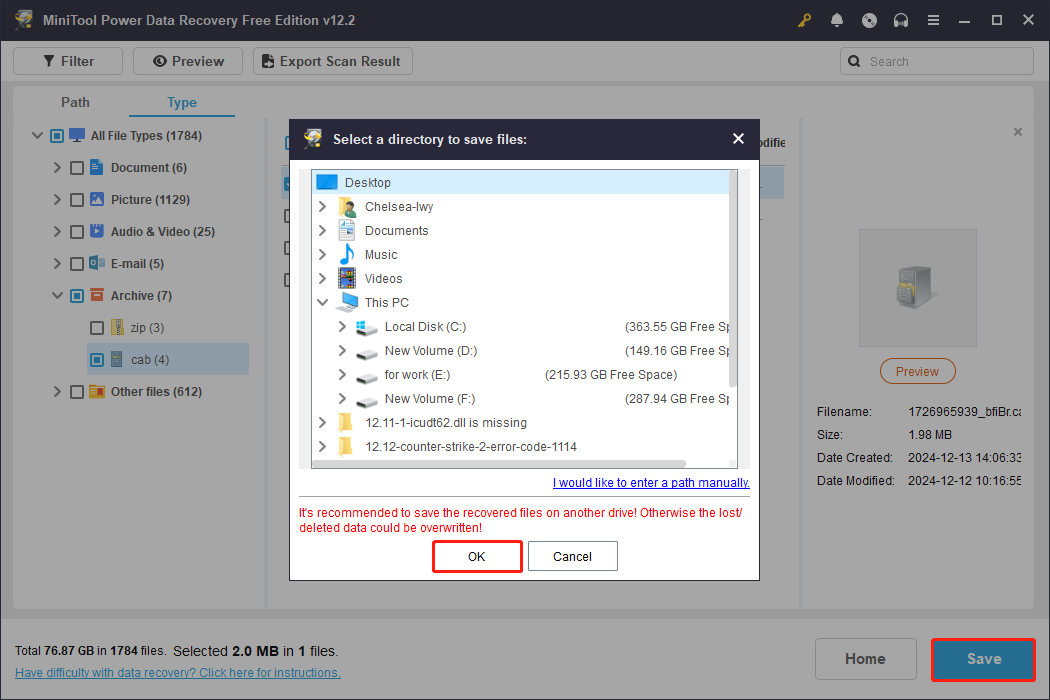Open the notifications bell icon

(x=836, y=20)
